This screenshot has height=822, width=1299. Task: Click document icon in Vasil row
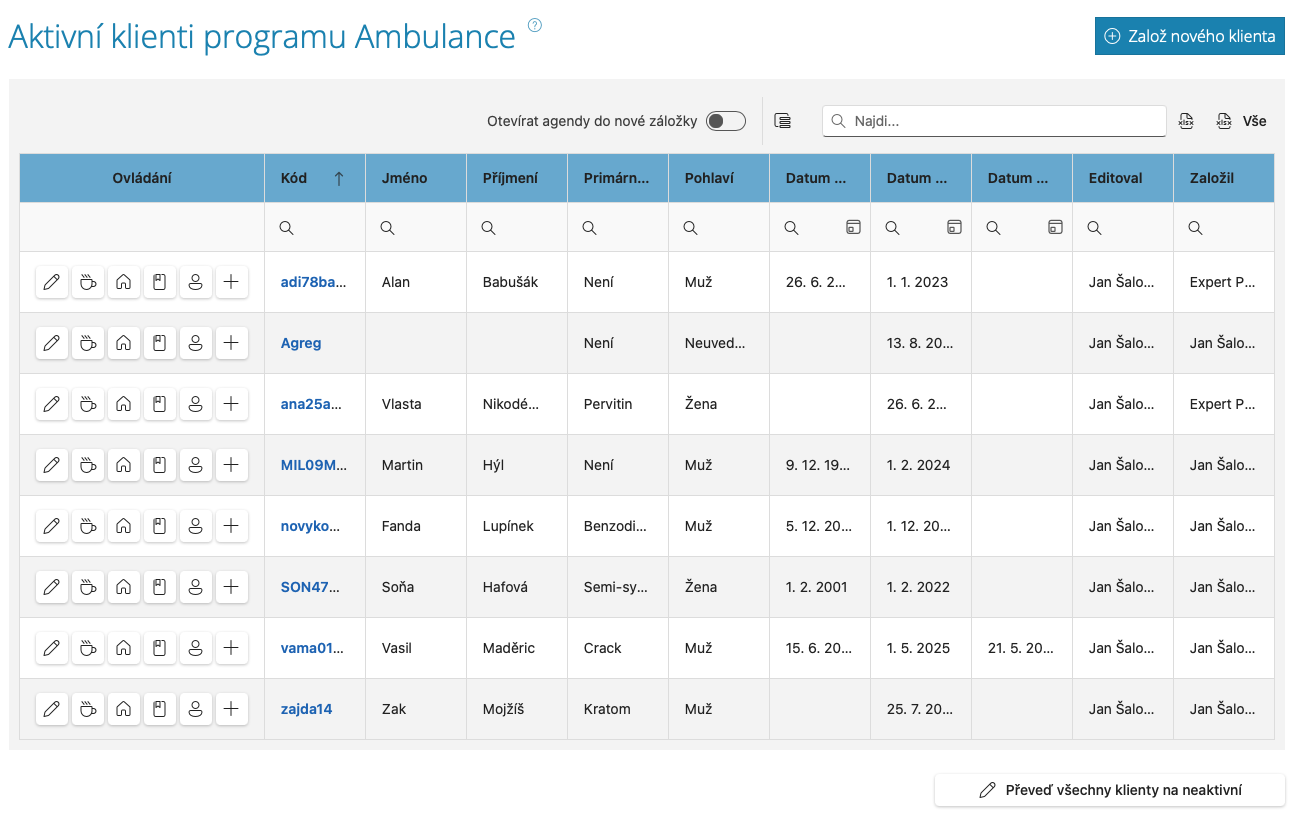160,648
